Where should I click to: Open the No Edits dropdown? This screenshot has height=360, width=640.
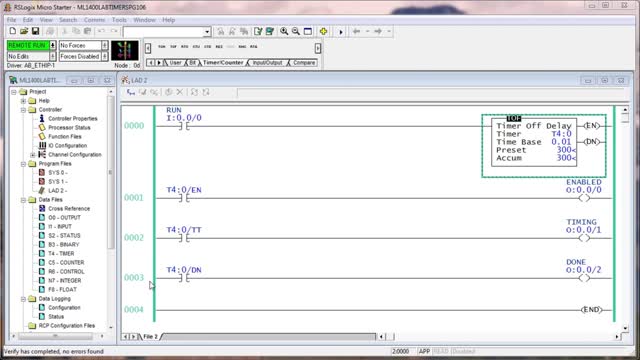click(x=53, y=56)
